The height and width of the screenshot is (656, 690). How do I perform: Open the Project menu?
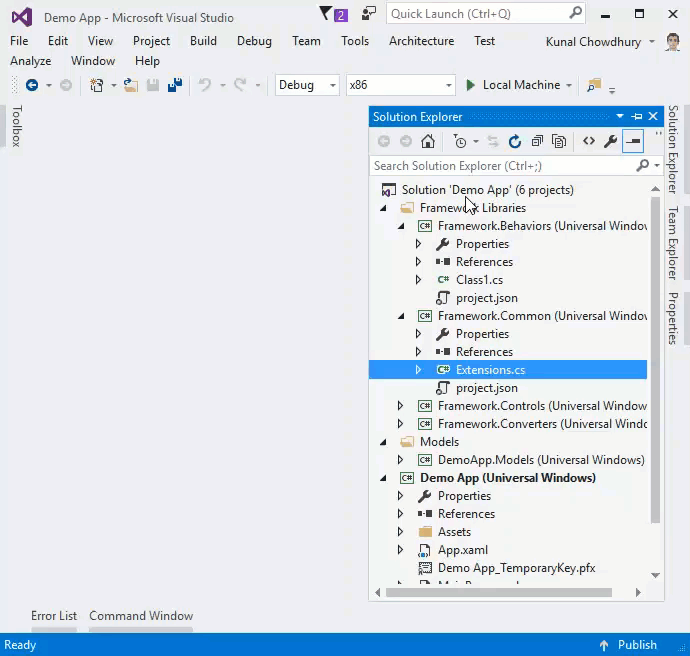tap(151, 41)
